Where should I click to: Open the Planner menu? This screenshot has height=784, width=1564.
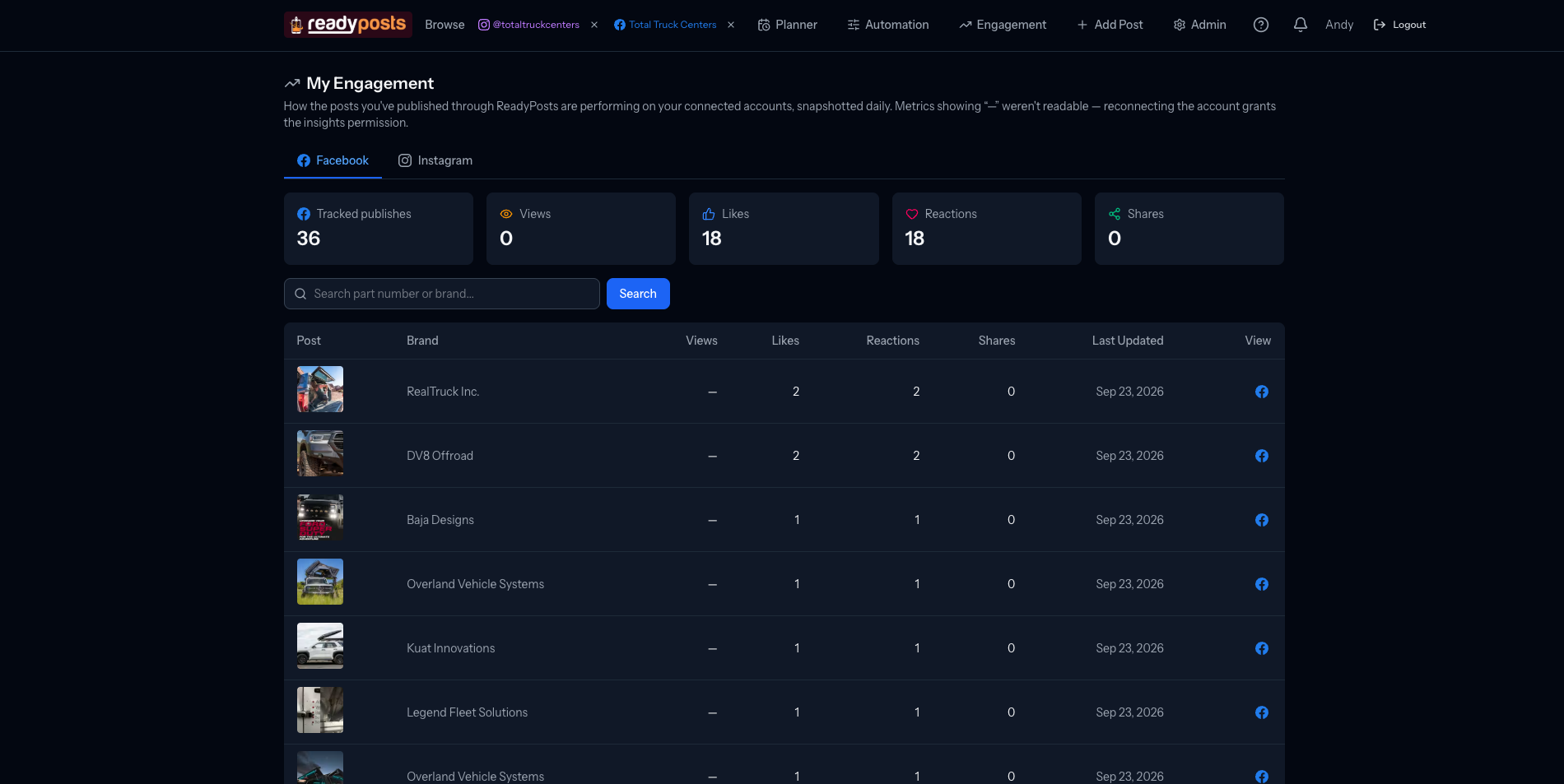point(787,25)
